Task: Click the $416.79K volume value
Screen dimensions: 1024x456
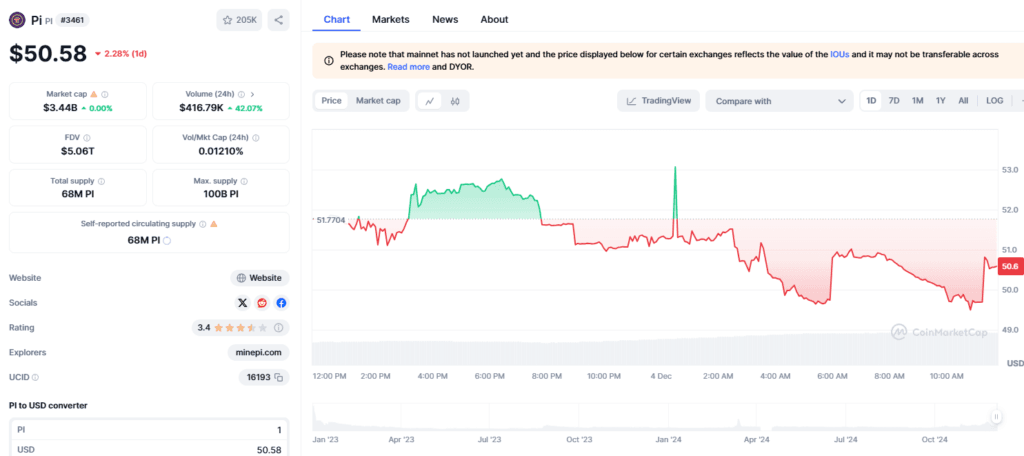Action: (201, 108)
